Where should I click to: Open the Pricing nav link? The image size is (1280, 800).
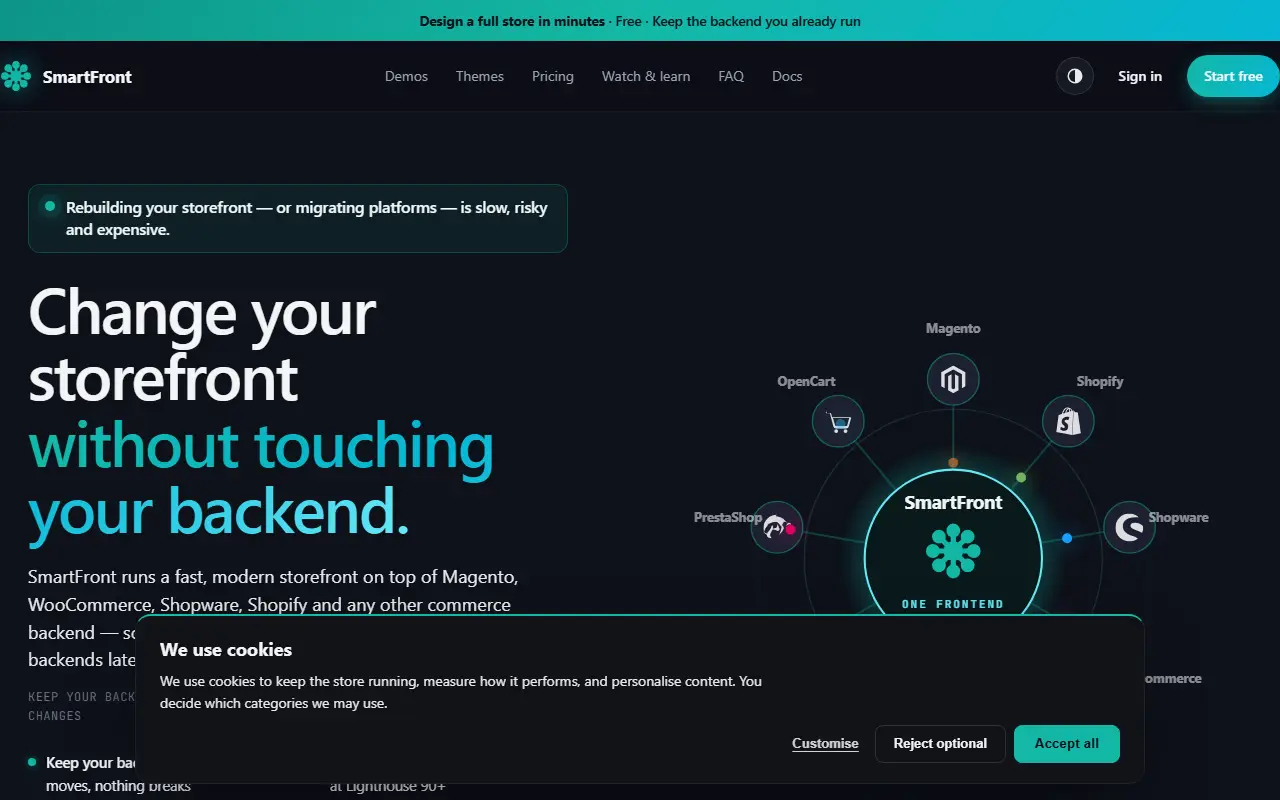553,76
